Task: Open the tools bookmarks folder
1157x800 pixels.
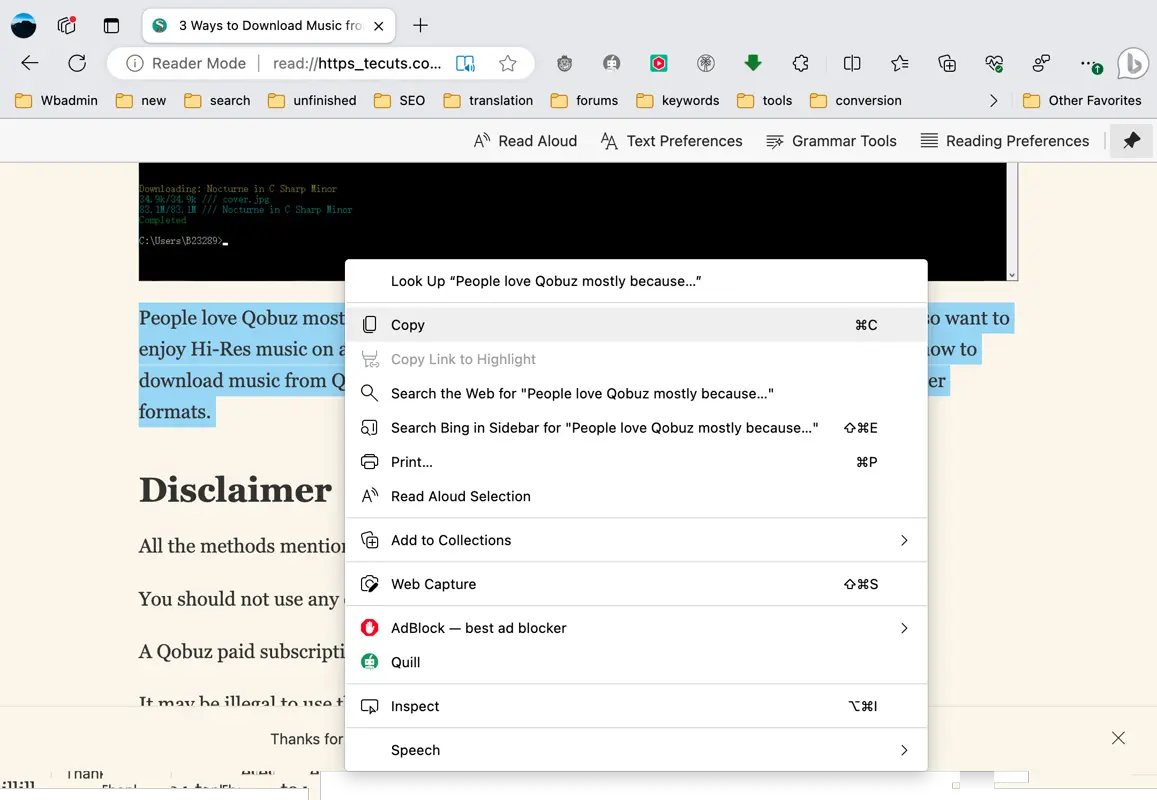Action: pyautogui.click(x=764, y=100)
